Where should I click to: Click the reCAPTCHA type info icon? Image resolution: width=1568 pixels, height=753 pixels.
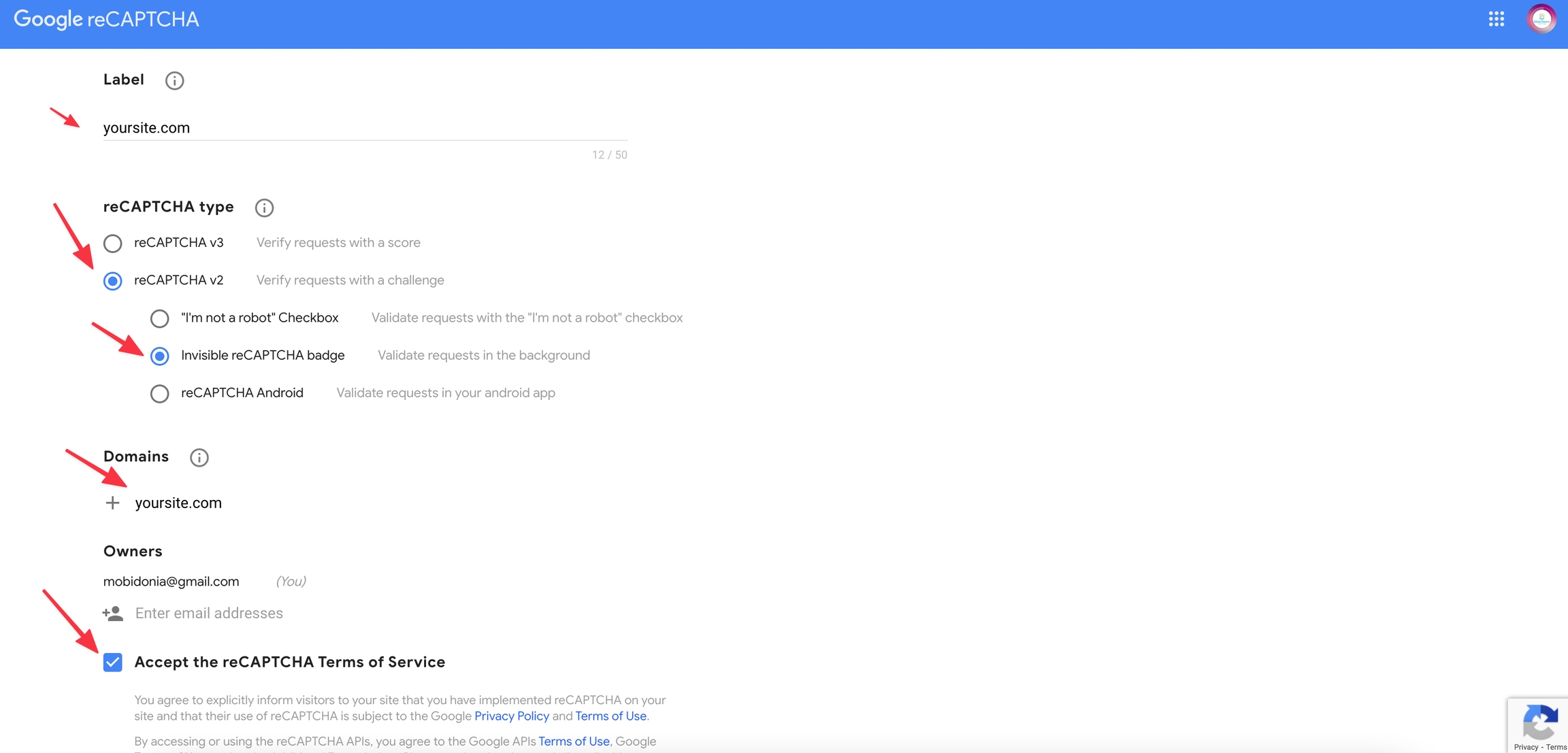point(264,208)
